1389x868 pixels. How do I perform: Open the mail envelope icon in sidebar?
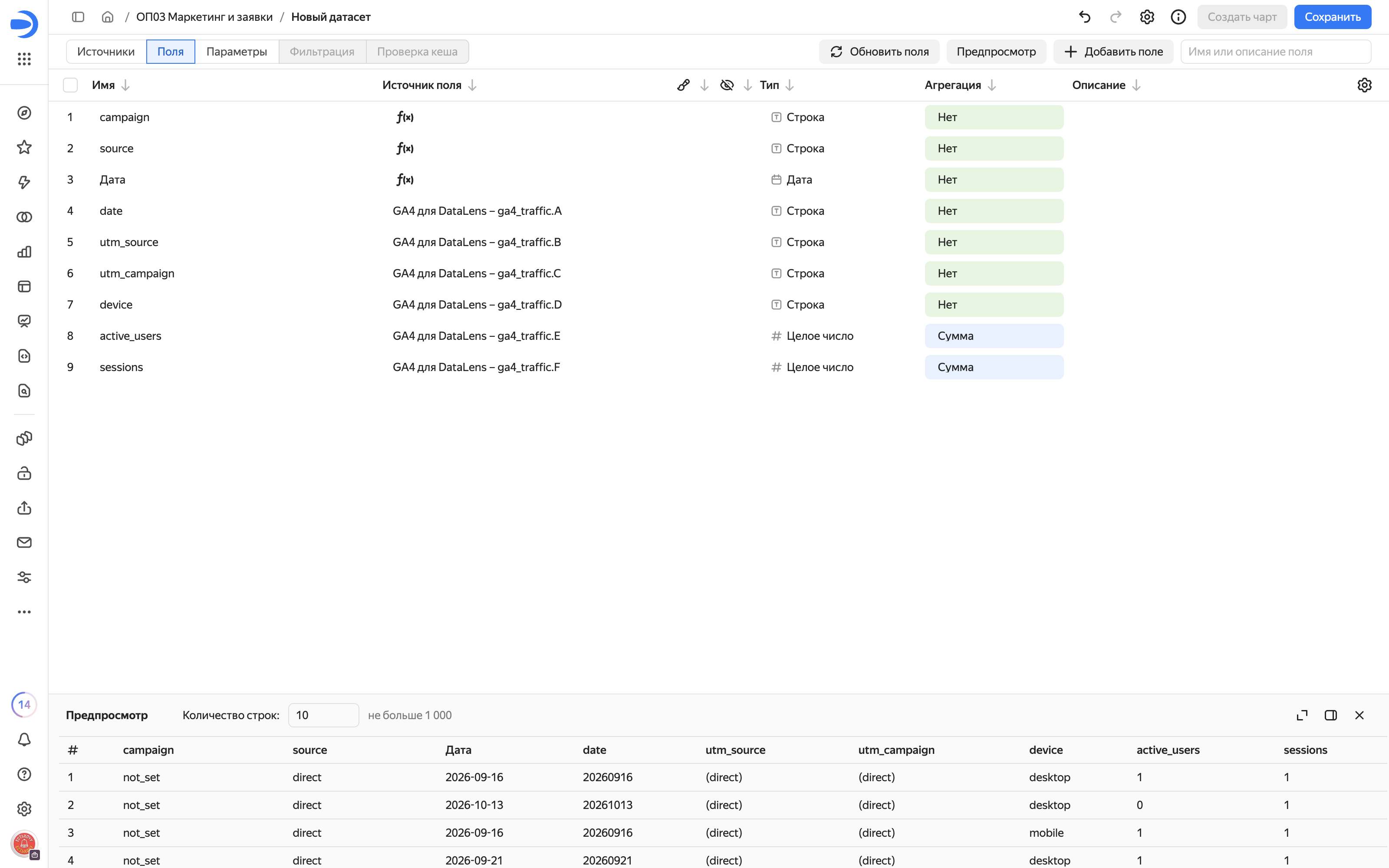tap(24, 542)
